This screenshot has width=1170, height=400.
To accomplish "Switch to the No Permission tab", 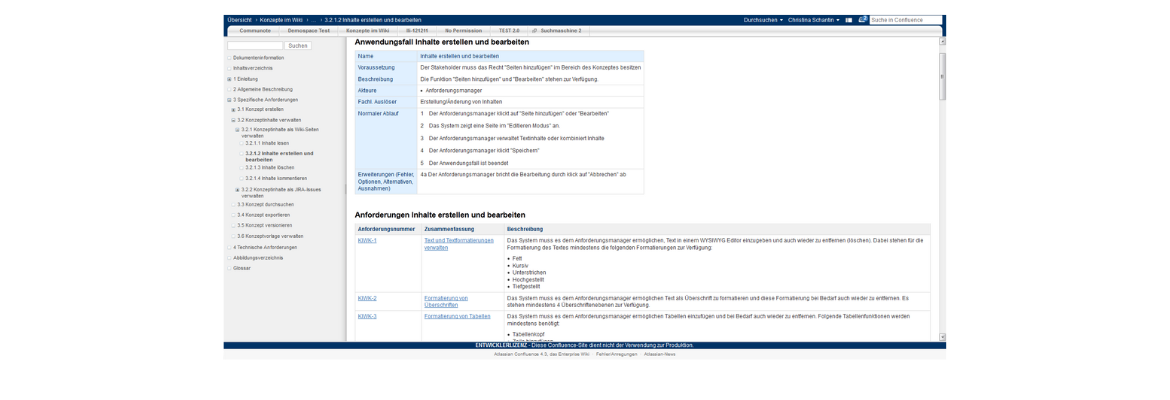I will (x=463, y=31).
